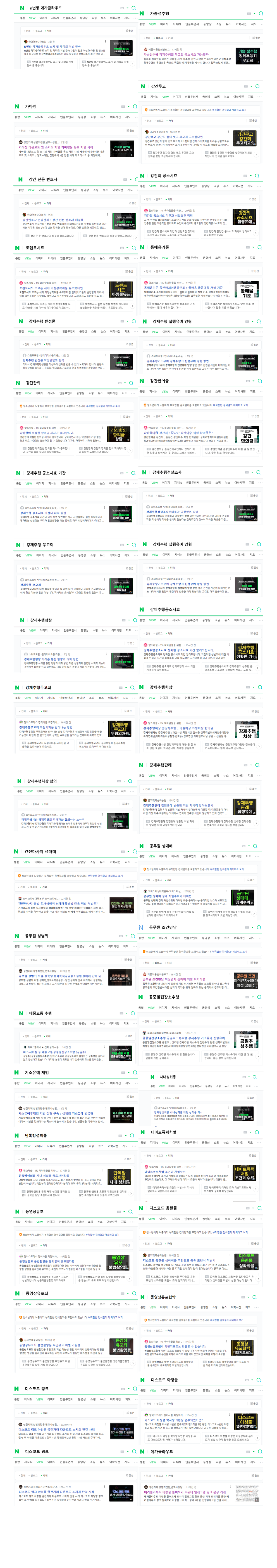
Task: Click the Naver logo beside the 대중교통 추행 query
Action: click(21, 1014)
